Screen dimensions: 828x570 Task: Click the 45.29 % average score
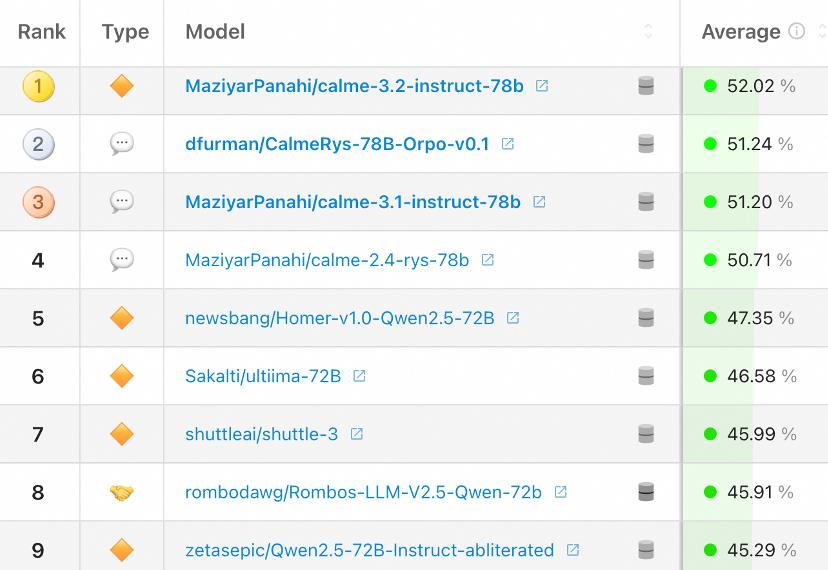coord(761,550)
